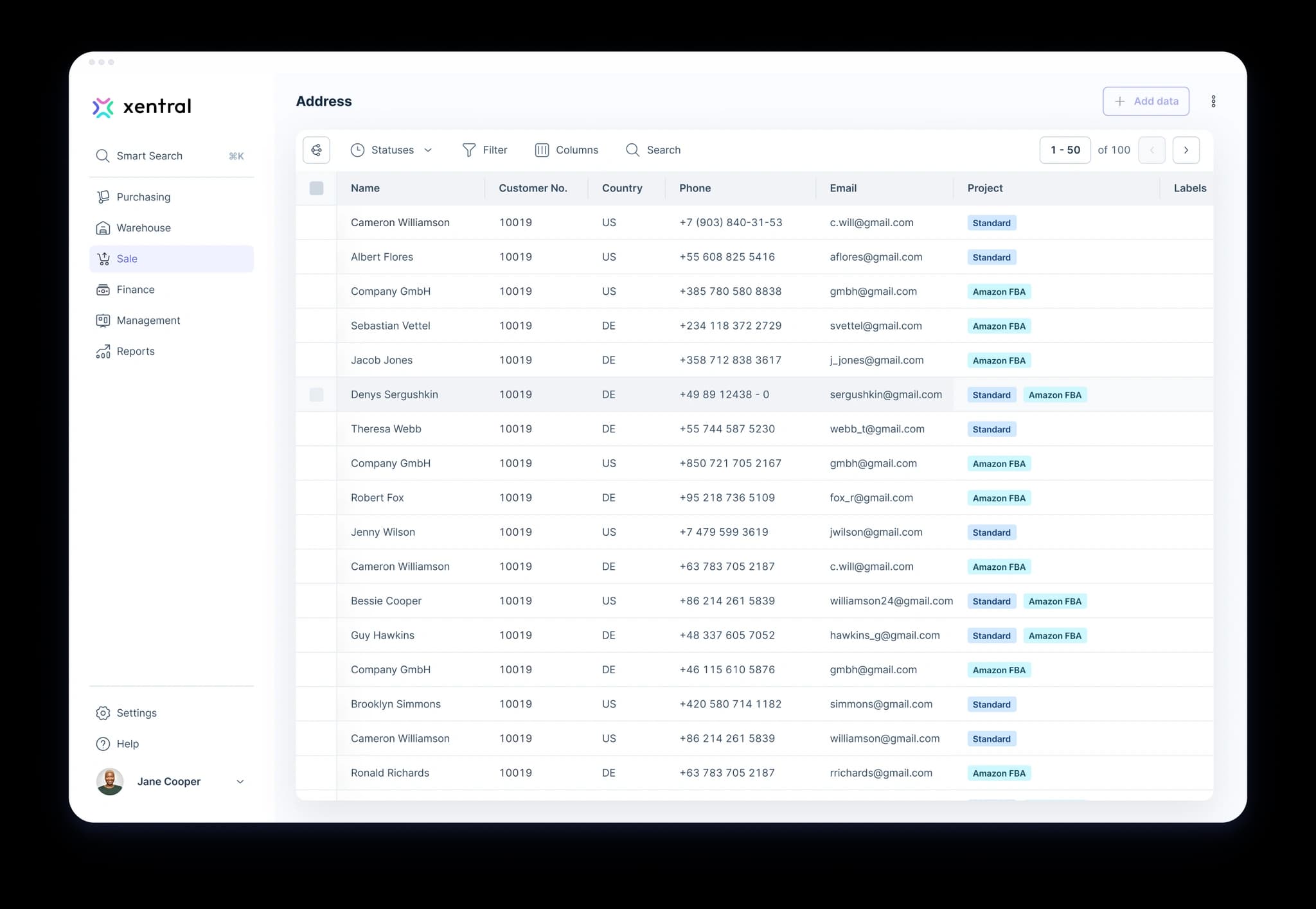This screenshot has width=1316, height=909.
Task: Open the Warehouse menu item
Action: tap(172, 228)
